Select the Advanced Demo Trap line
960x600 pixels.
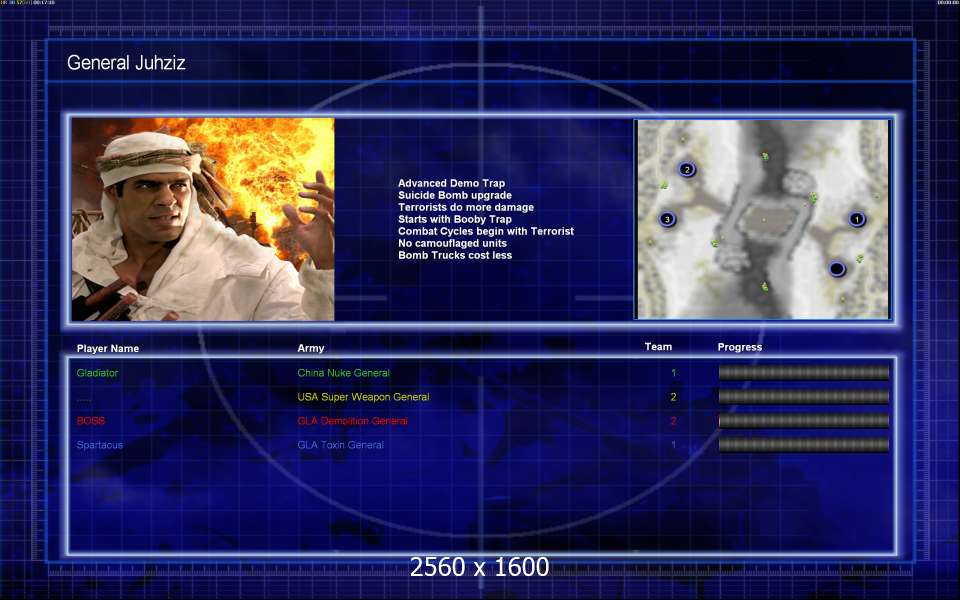[451, 183]
